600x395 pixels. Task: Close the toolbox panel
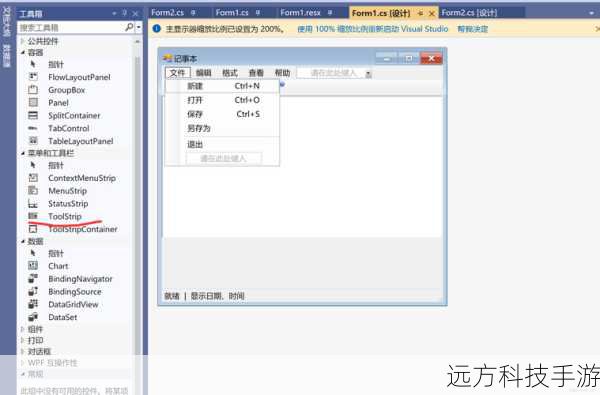coord(135,14)
